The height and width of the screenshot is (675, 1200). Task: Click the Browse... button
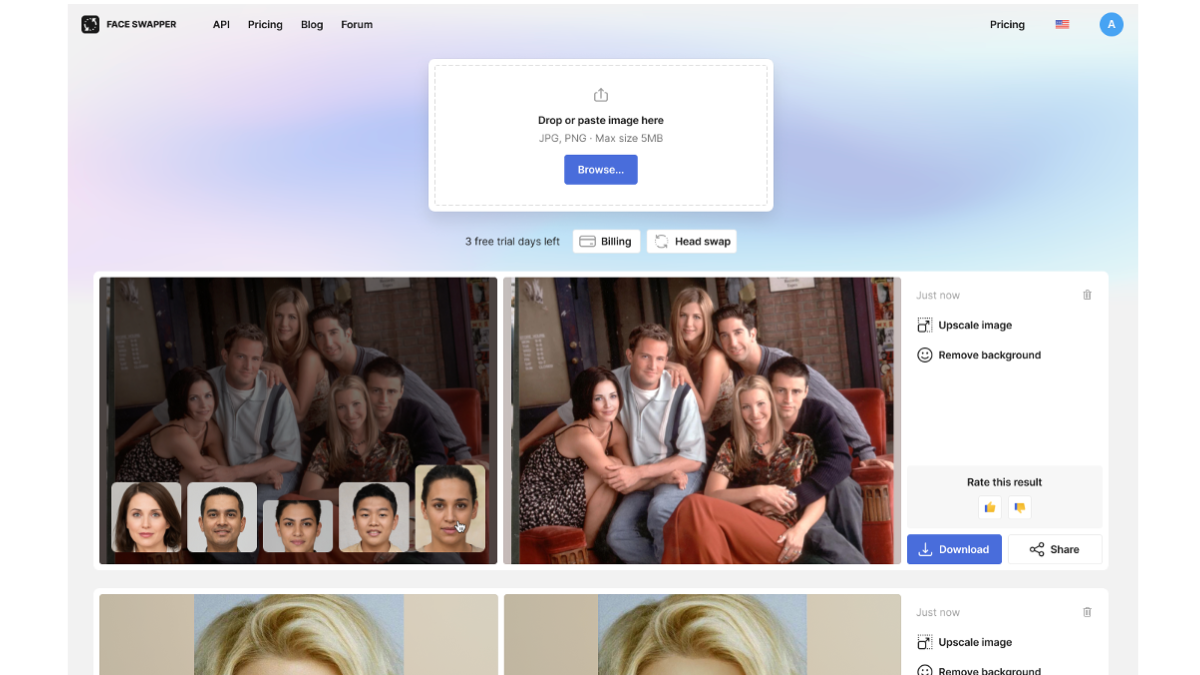click(601, 170)
